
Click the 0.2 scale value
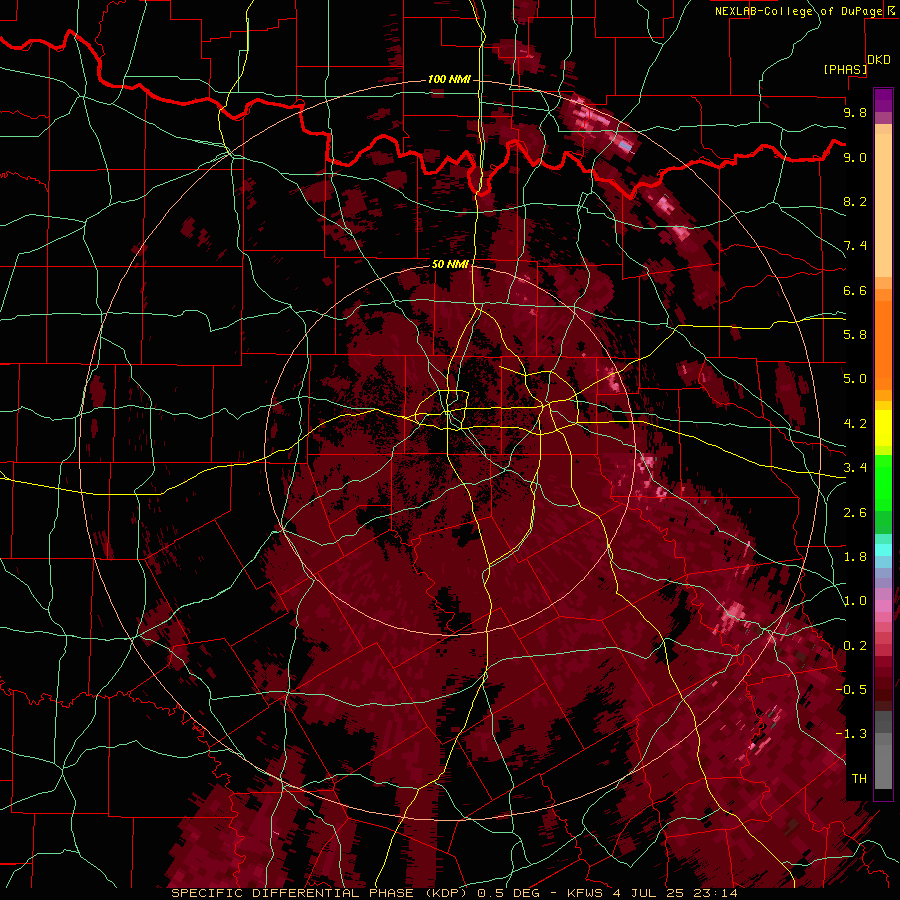(855, 646)
